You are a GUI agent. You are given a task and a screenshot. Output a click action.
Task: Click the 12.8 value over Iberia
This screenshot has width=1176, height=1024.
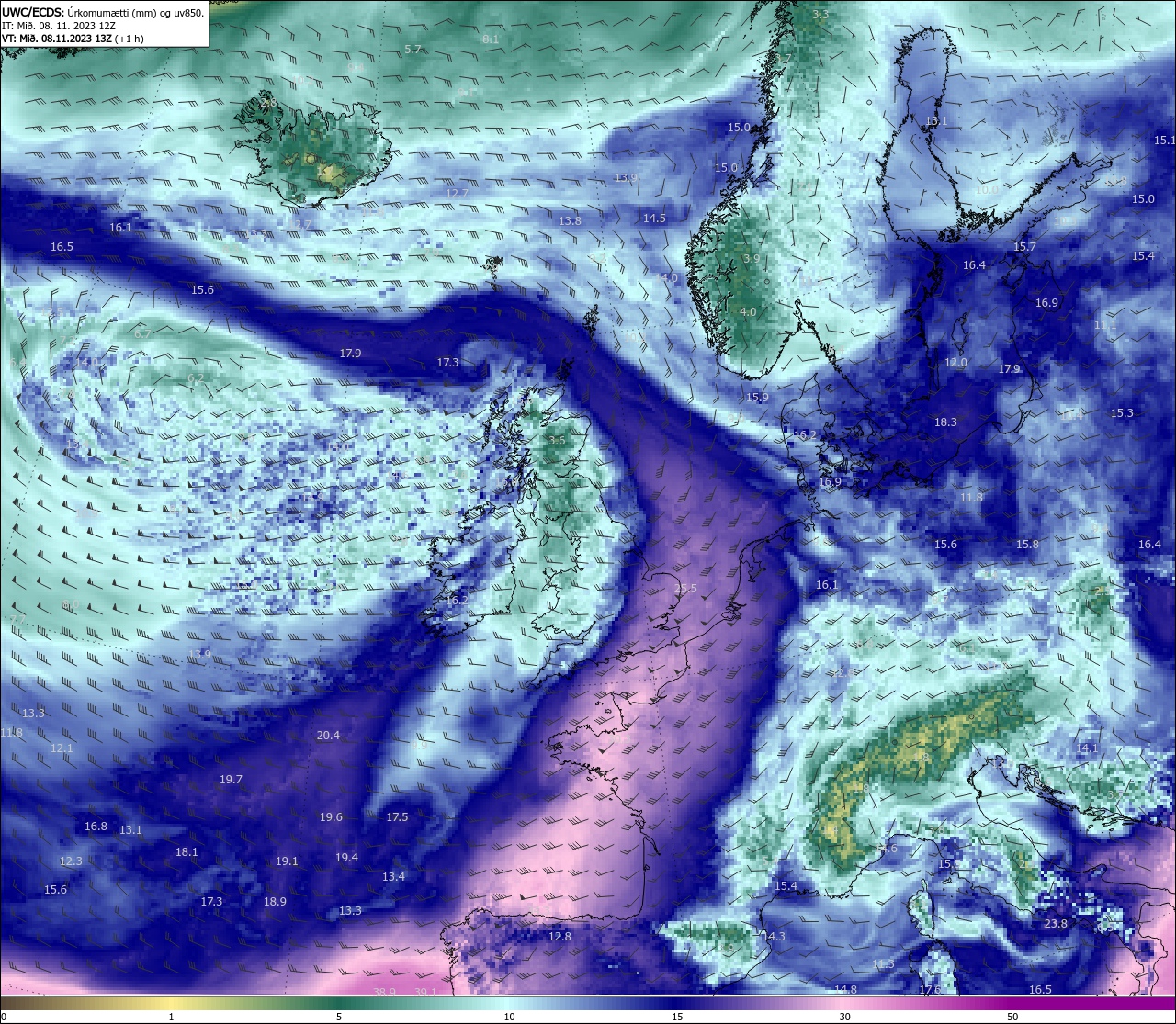pos(560,936)
